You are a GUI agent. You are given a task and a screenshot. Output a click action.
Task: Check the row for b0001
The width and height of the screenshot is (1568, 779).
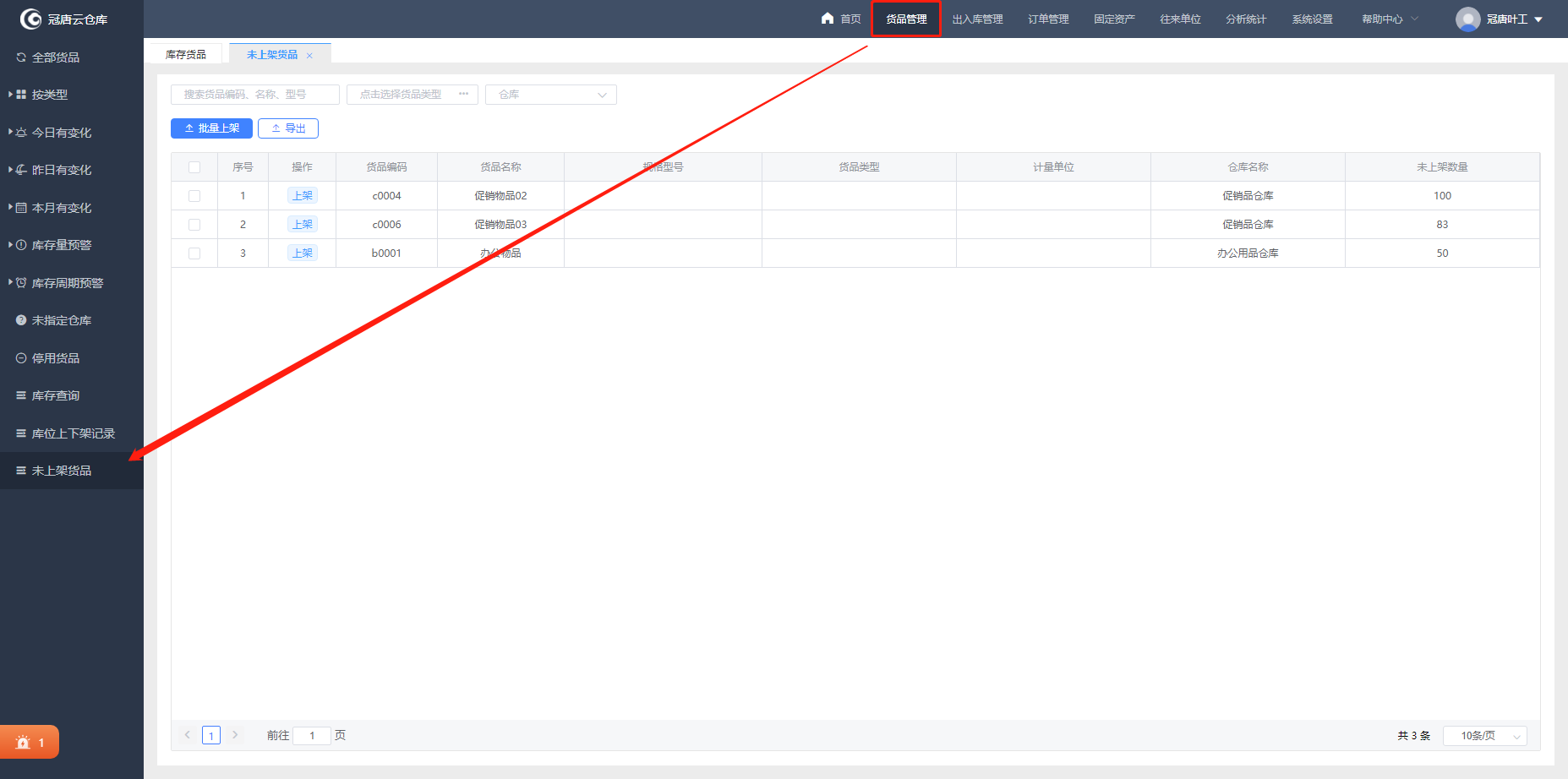[194, 253]
